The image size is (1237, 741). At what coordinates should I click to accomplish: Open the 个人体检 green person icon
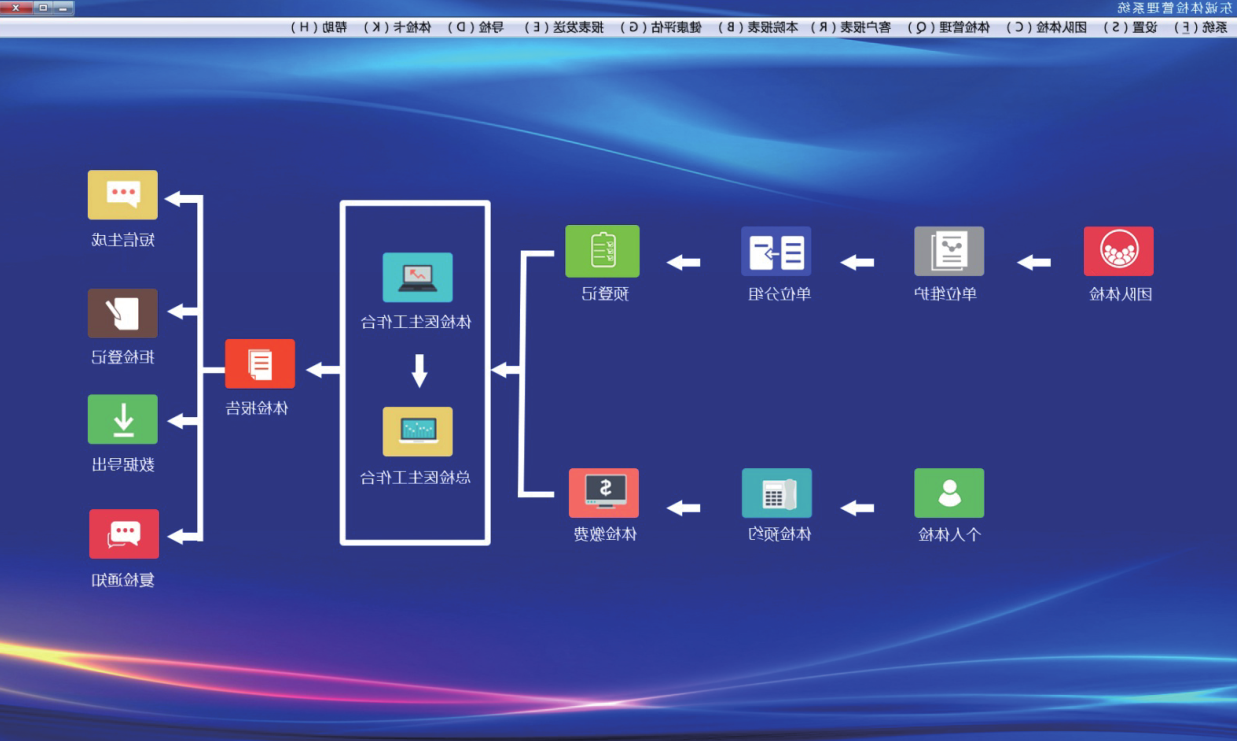(x=949, y=493)
